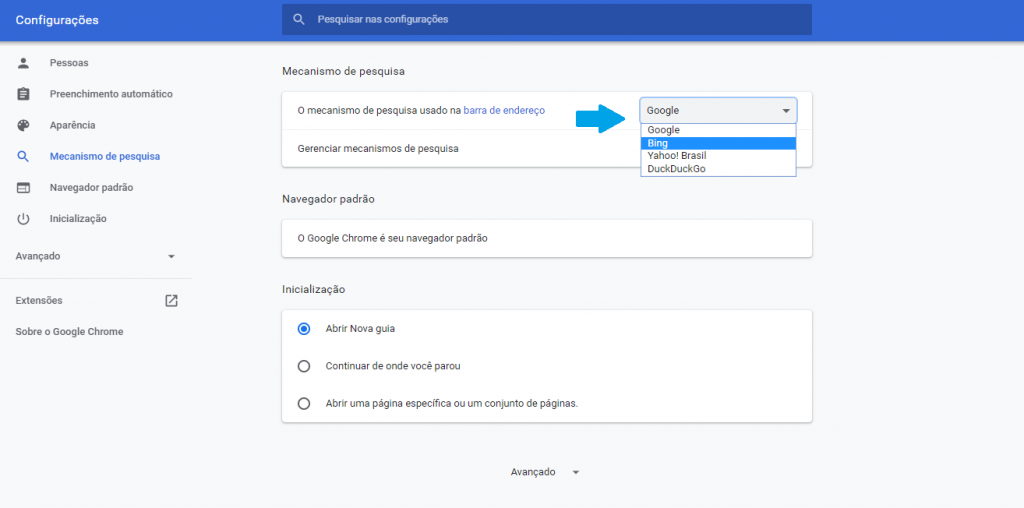Click Pesquisar nas configurações search field

pyautogui.click(x=547, y=20)
